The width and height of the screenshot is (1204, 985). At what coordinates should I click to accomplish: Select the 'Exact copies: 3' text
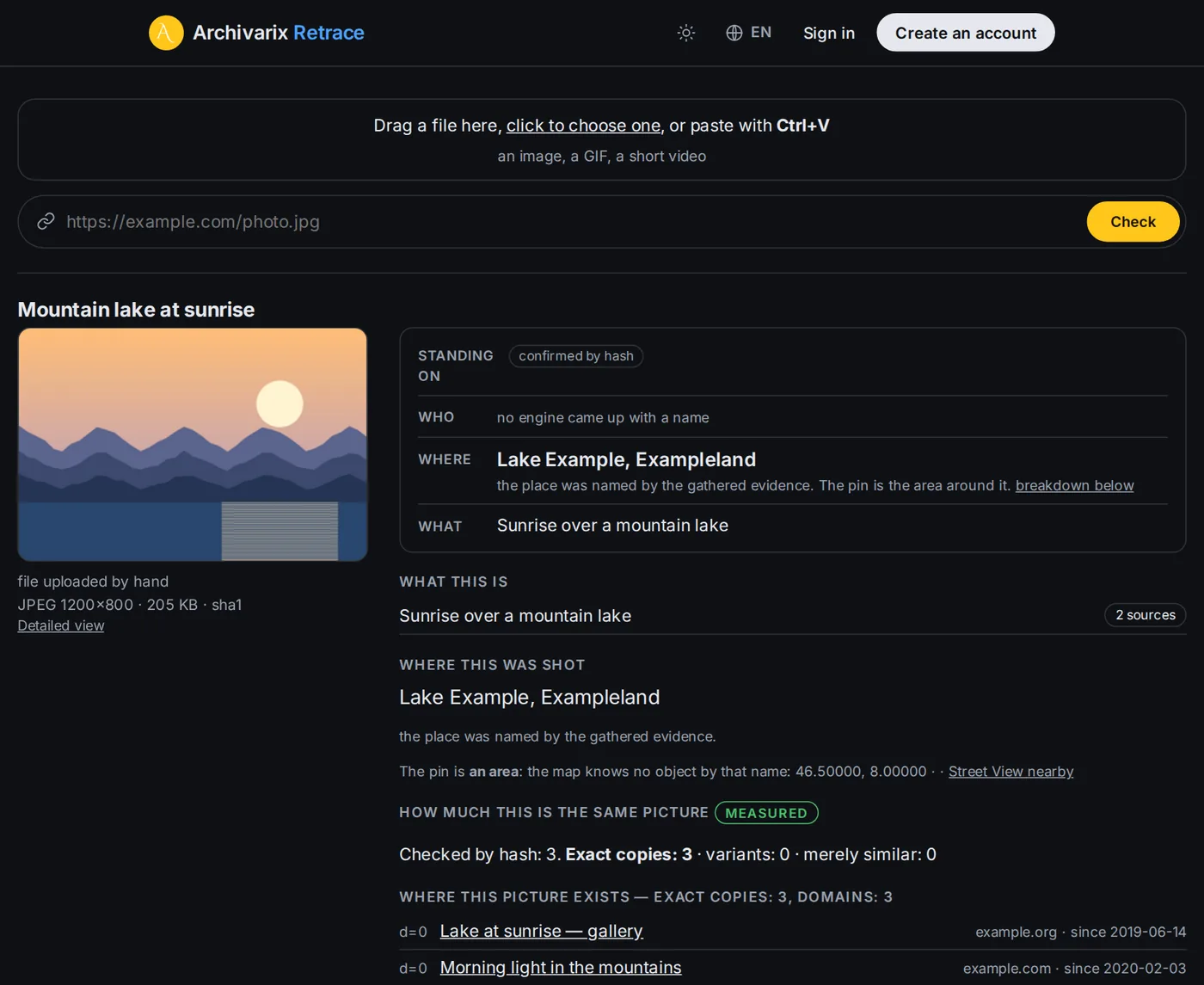click(629, 854)
